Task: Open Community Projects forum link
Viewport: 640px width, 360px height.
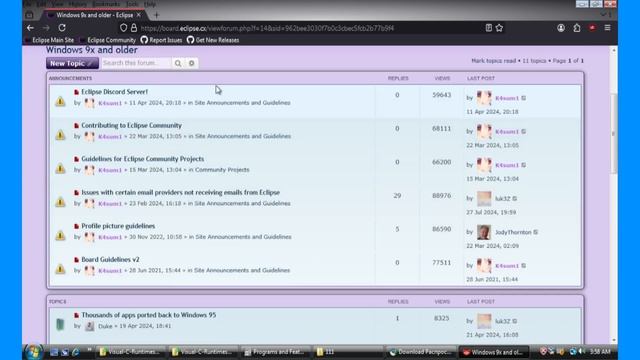Action: tap(222, 170)
